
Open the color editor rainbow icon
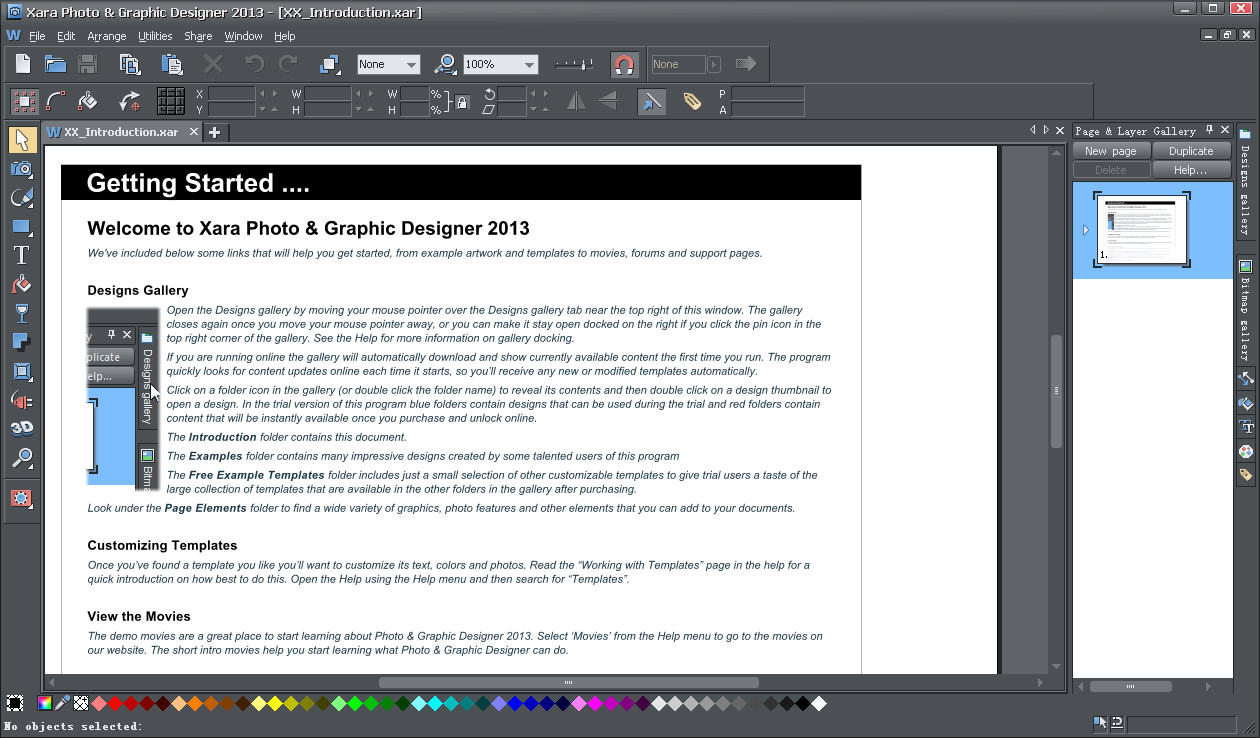45,703
